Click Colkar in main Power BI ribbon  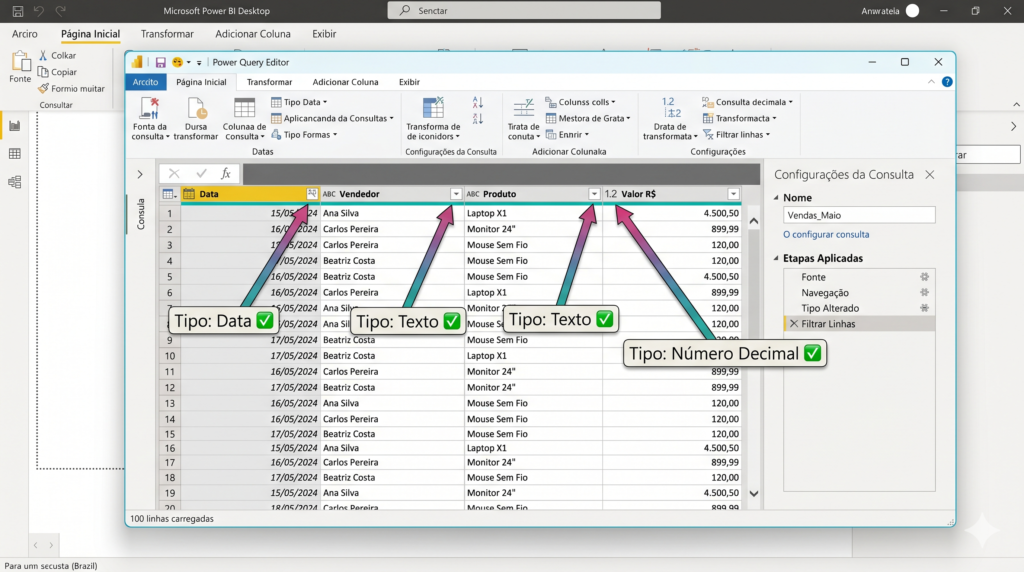tap(57, 56)
